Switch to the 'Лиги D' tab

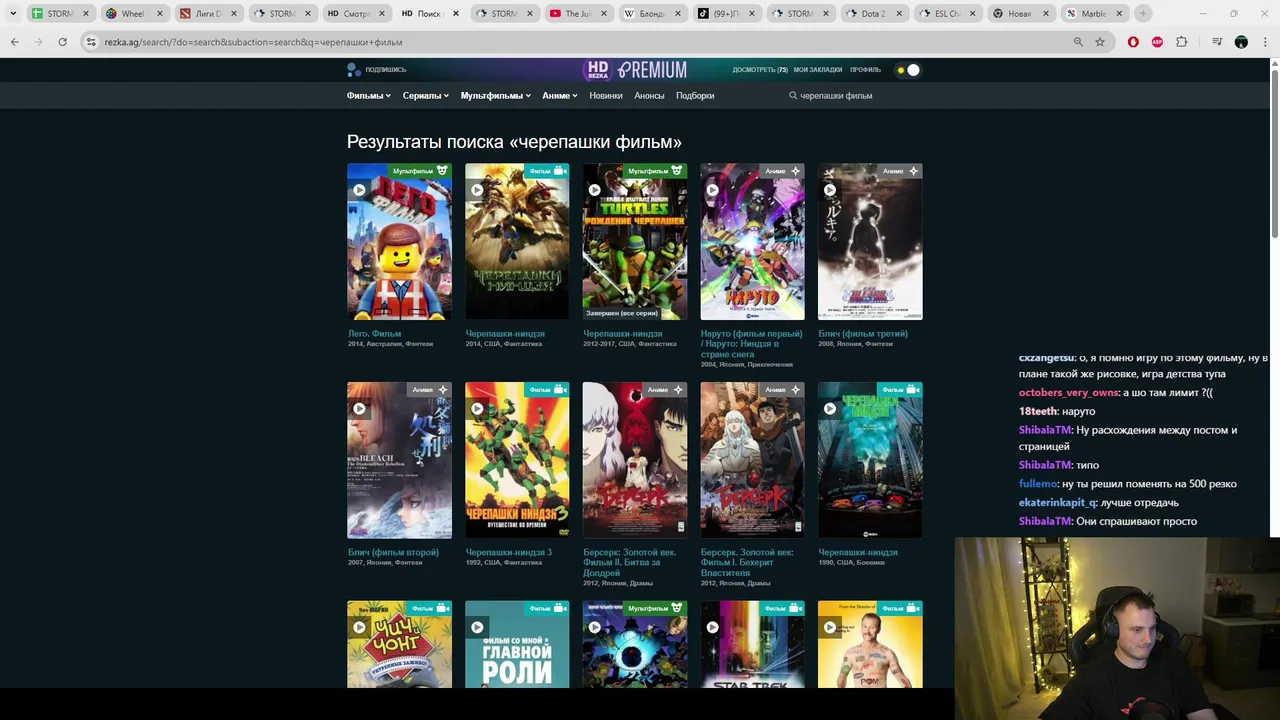pyautogui.click(x=207, y=14)
